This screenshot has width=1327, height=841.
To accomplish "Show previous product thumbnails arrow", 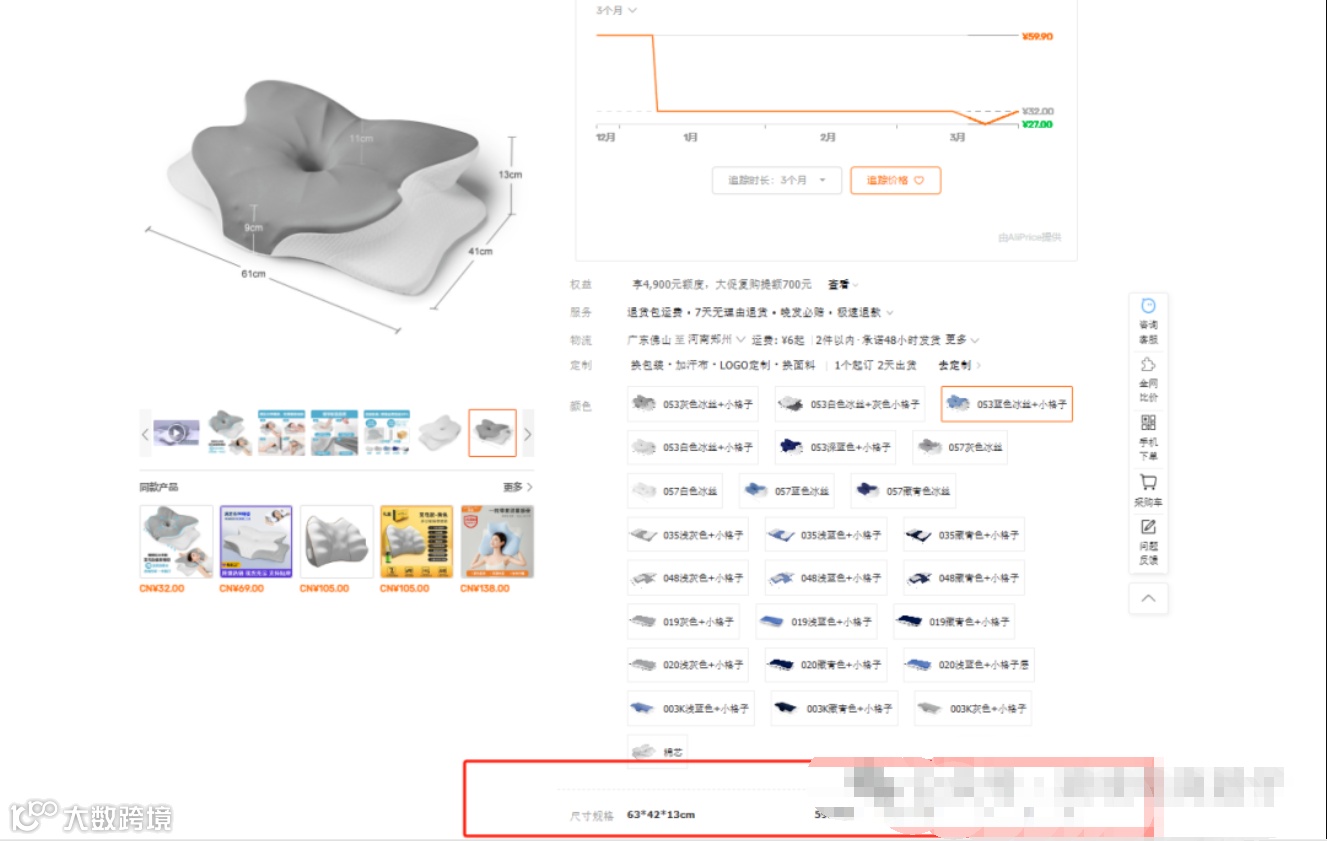I will tap(145, 434).
